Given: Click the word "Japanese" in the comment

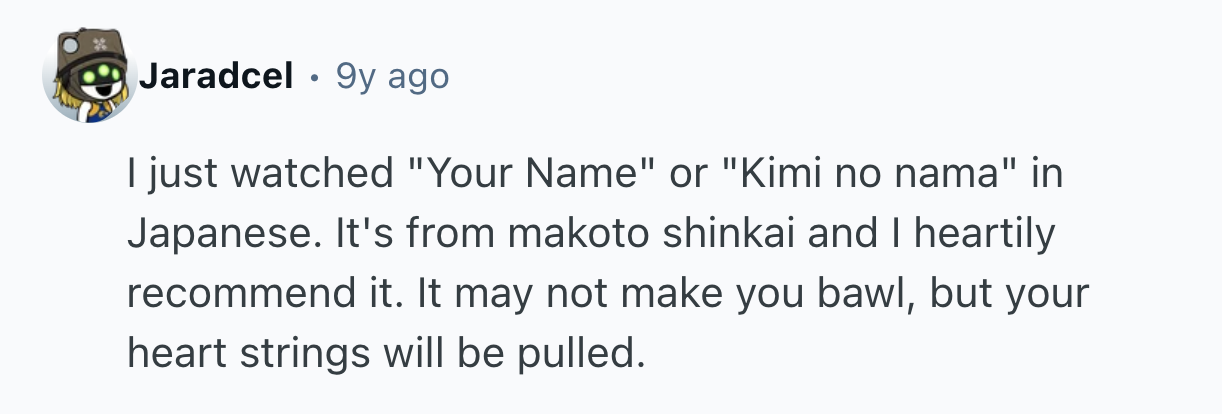Looking at the screenshot, I should coord(213,234).
